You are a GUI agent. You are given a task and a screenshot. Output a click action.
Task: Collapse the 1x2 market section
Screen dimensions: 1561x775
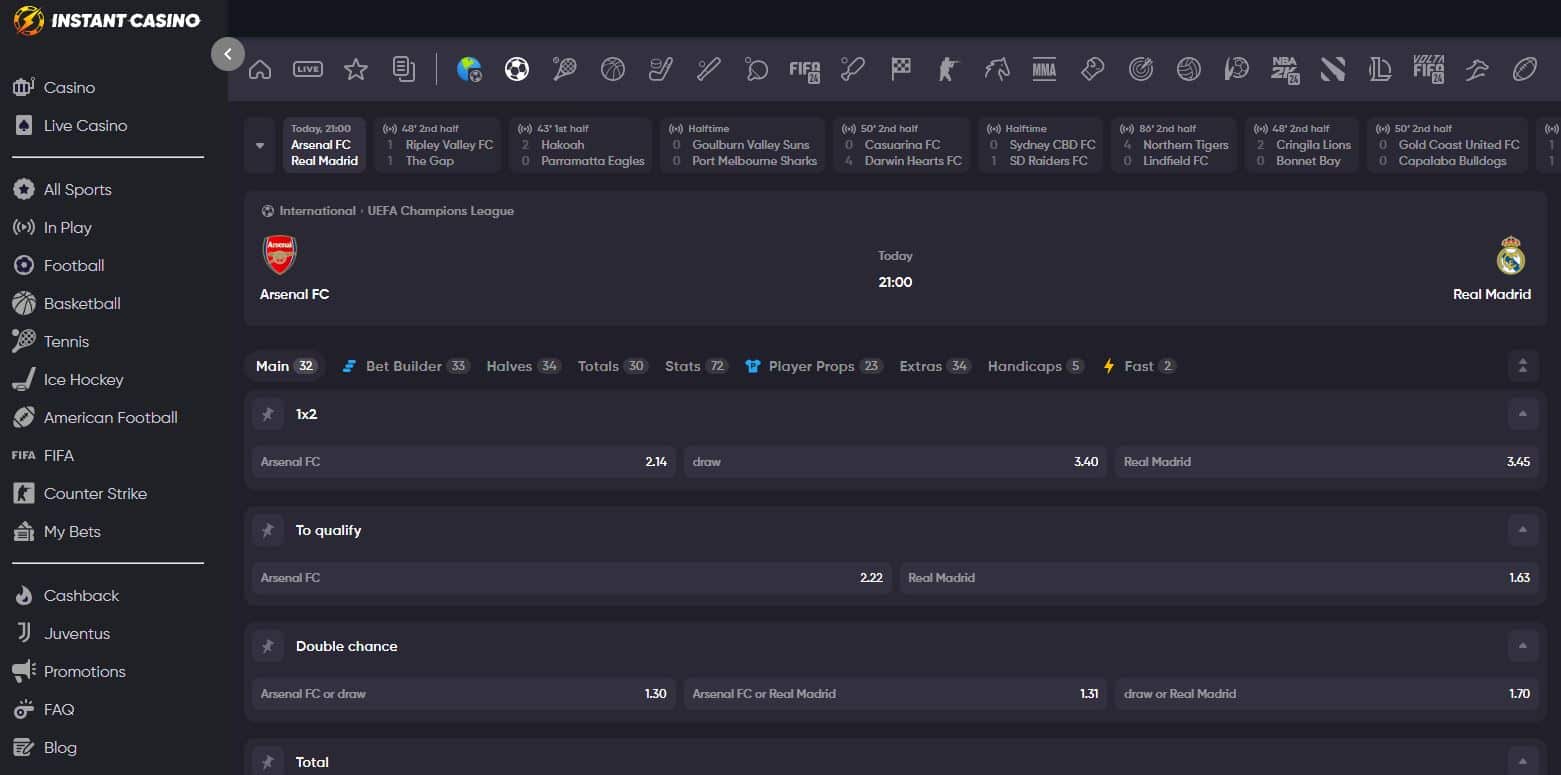[1523, 414]
